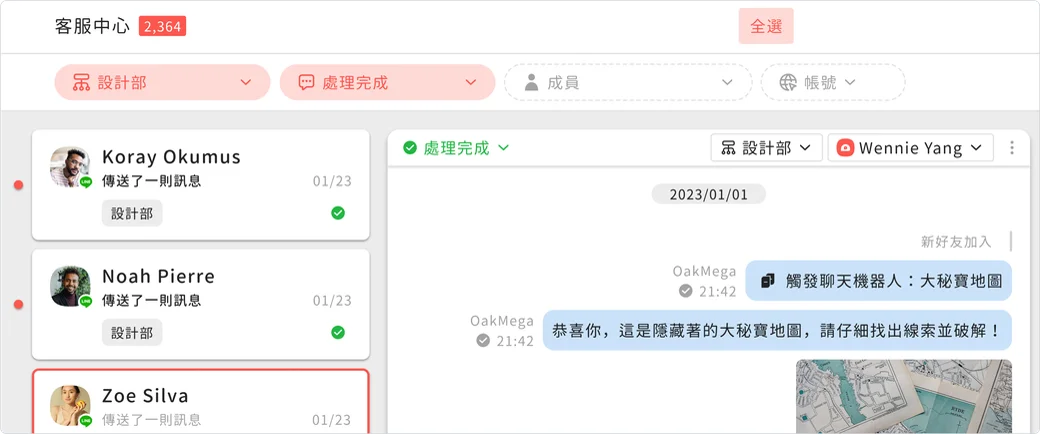Click 01/23 date on Noah Pierre card
Image resolution: width=1040 pixels, height=434 pixels.
(332, 301)
